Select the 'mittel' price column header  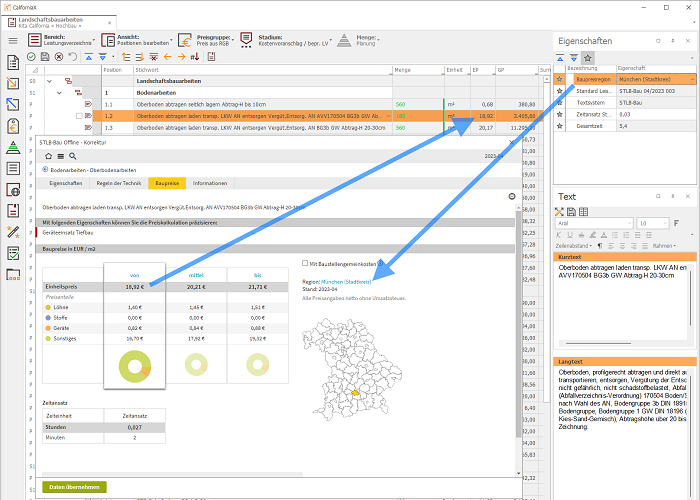click(x=196, y=275)
